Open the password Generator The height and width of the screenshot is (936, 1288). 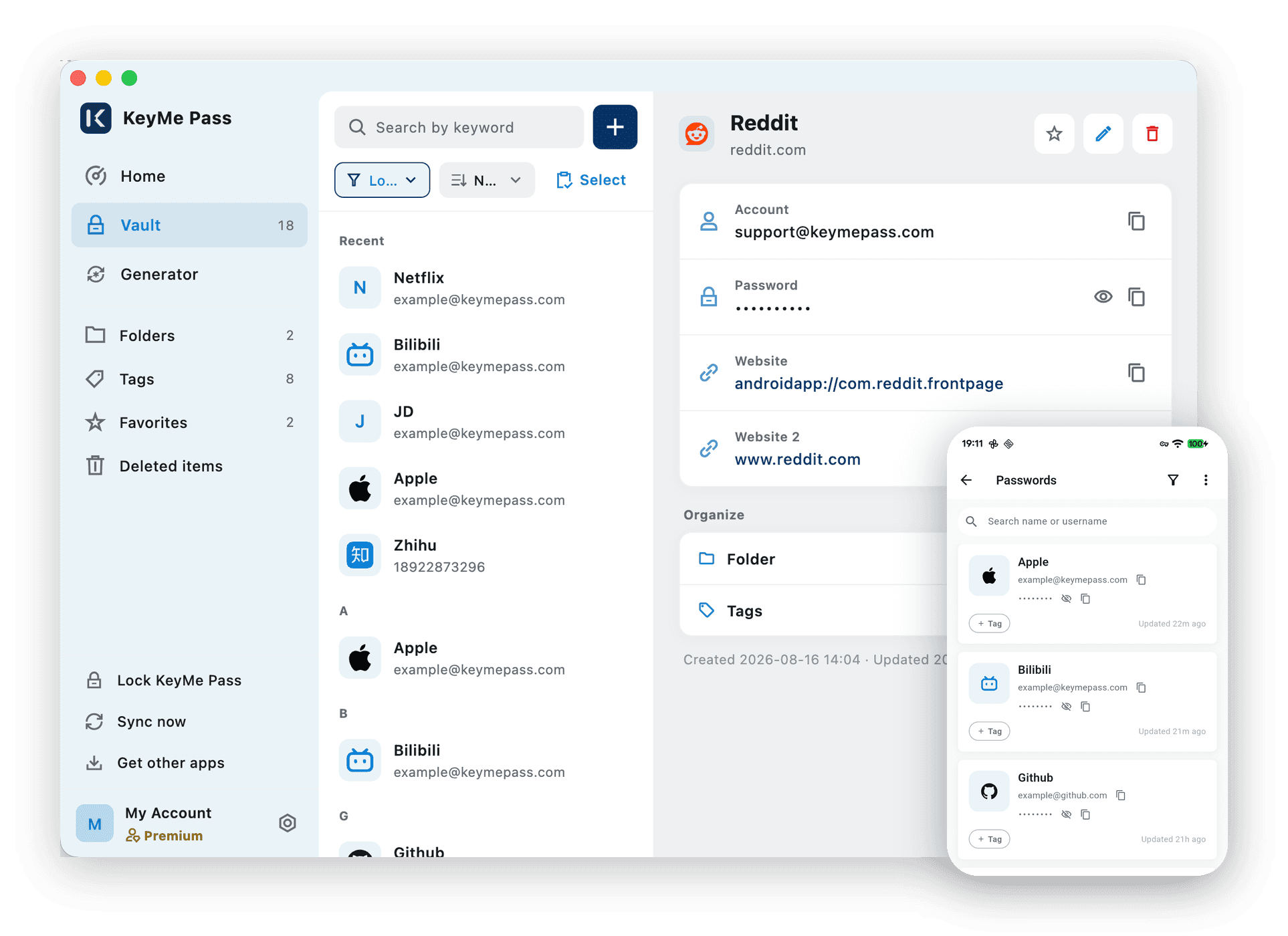click(189, 274)
